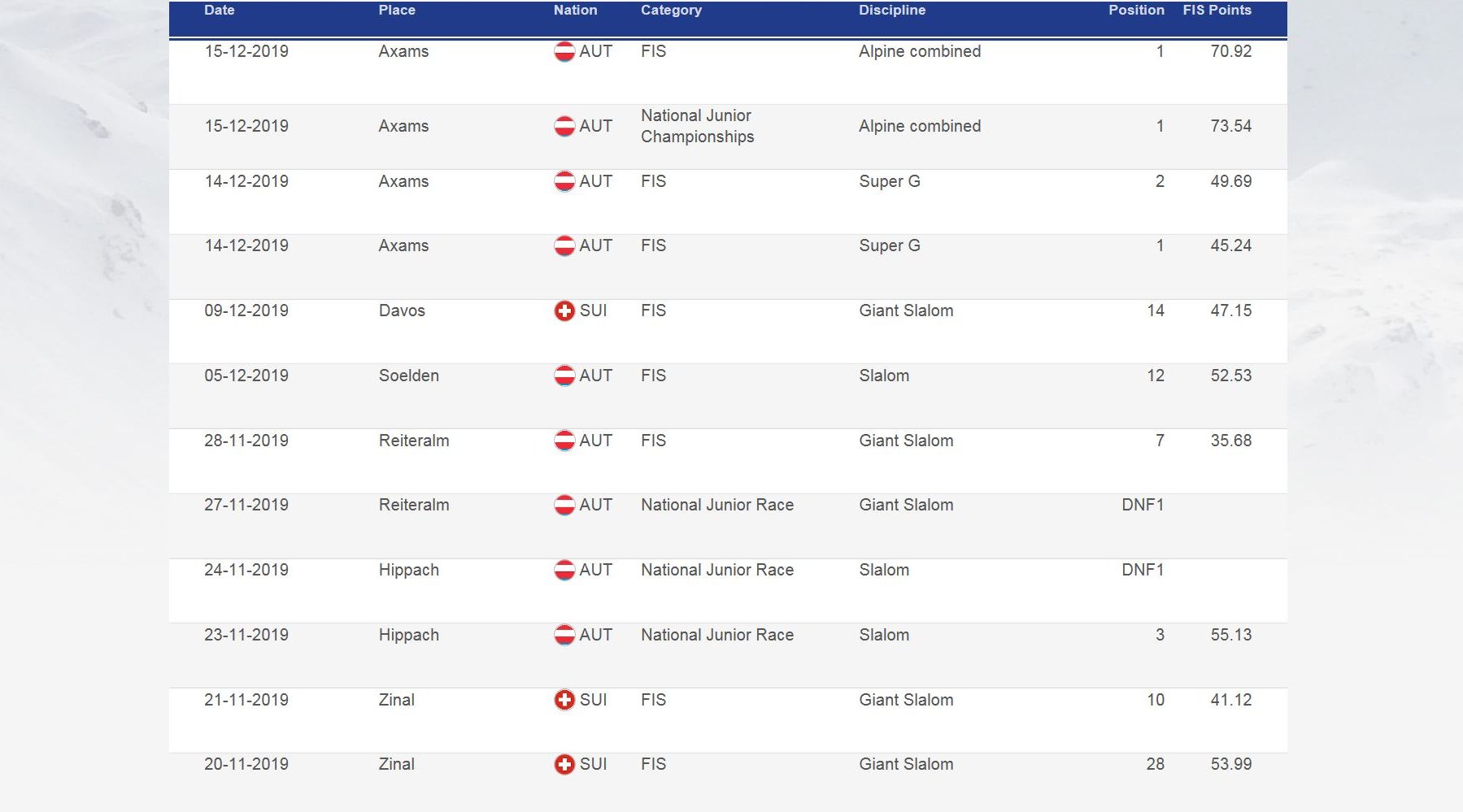The width and height of the screenshot is (1463, 812).
Task: Click FIS points value 49.69
Action: click(1230, 181)
